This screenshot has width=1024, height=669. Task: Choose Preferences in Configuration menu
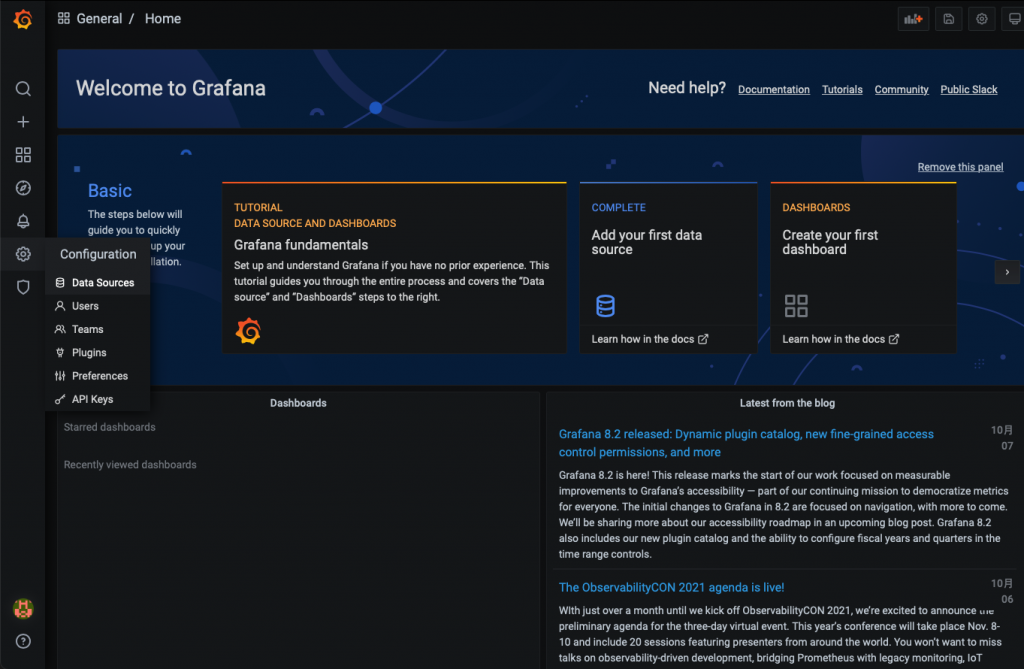click(98, 376)
